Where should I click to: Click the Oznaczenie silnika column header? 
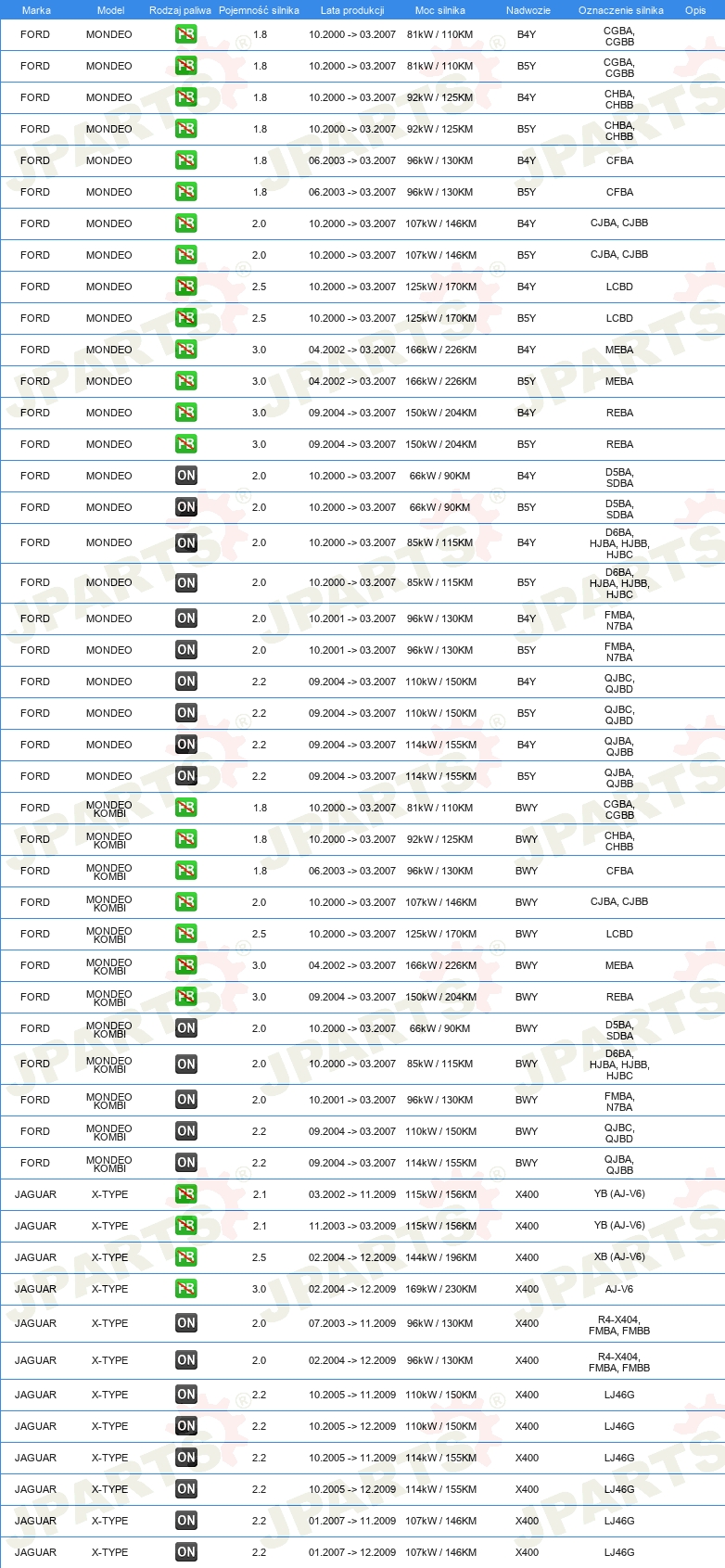point(621,10)
